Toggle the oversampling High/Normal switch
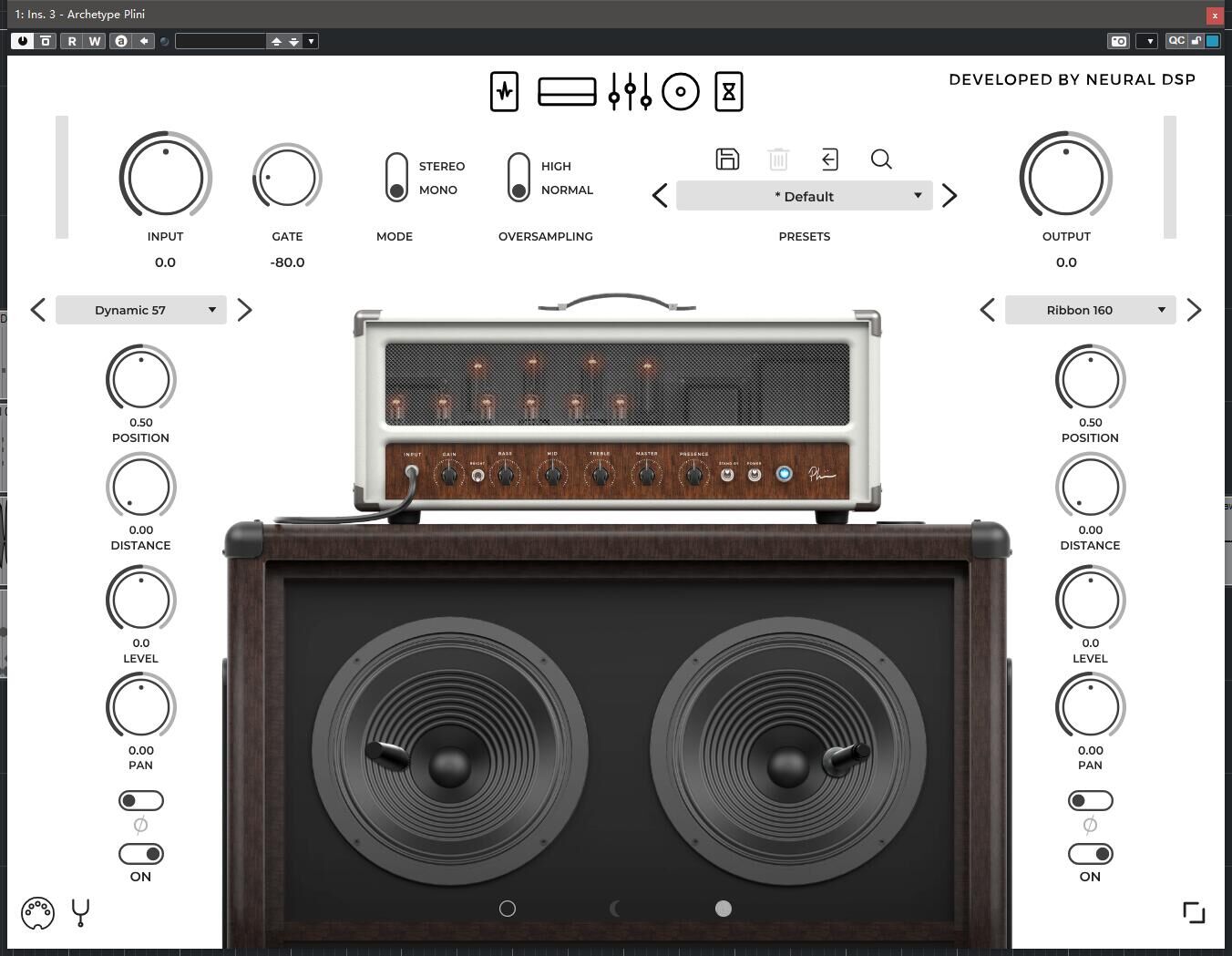The height and width of the screenshot is (956, 1232). 518,177
